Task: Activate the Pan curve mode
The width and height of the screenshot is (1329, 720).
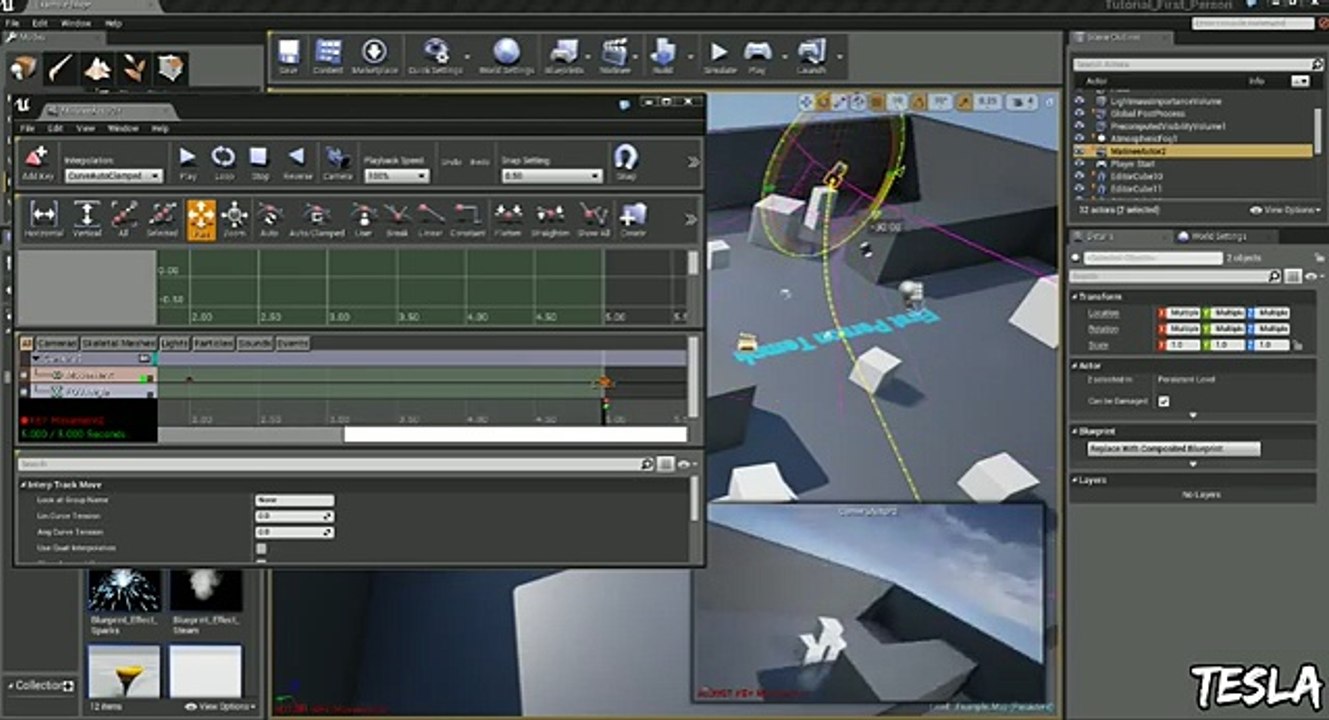Action: [x=201, y=219]
